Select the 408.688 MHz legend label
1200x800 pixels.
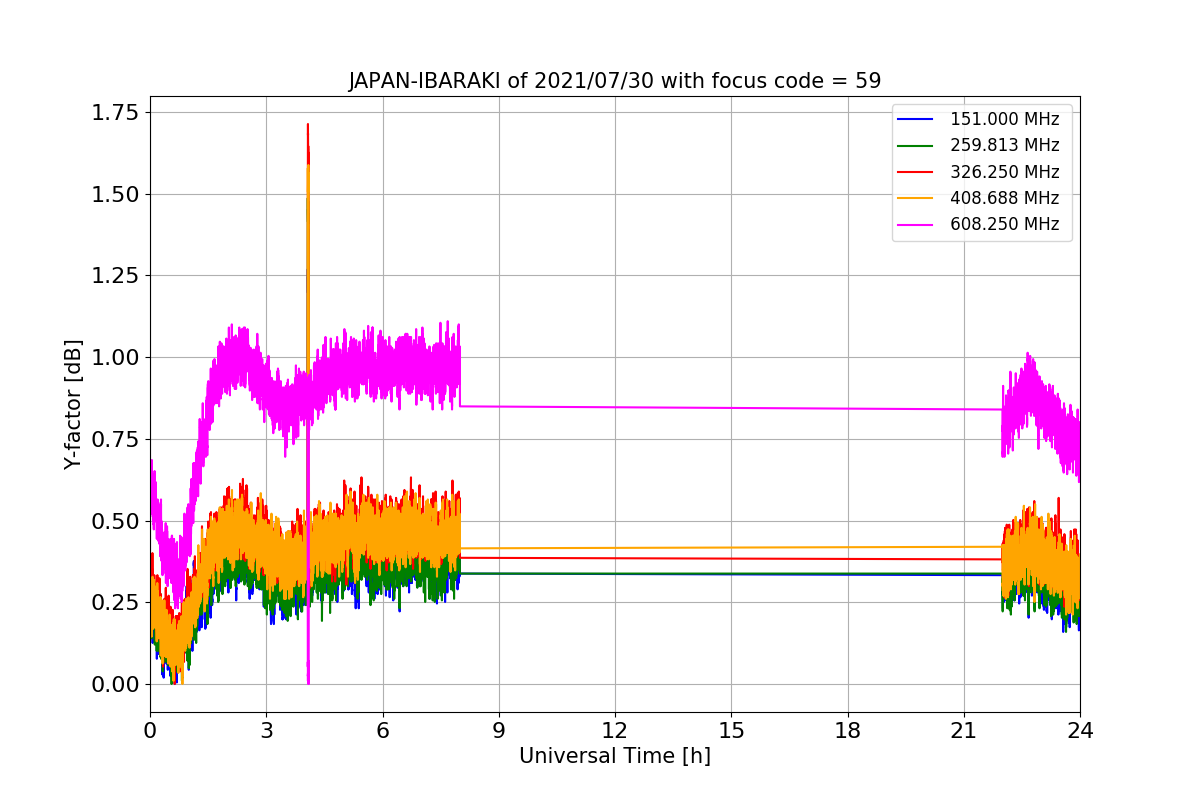[1004, 198]
